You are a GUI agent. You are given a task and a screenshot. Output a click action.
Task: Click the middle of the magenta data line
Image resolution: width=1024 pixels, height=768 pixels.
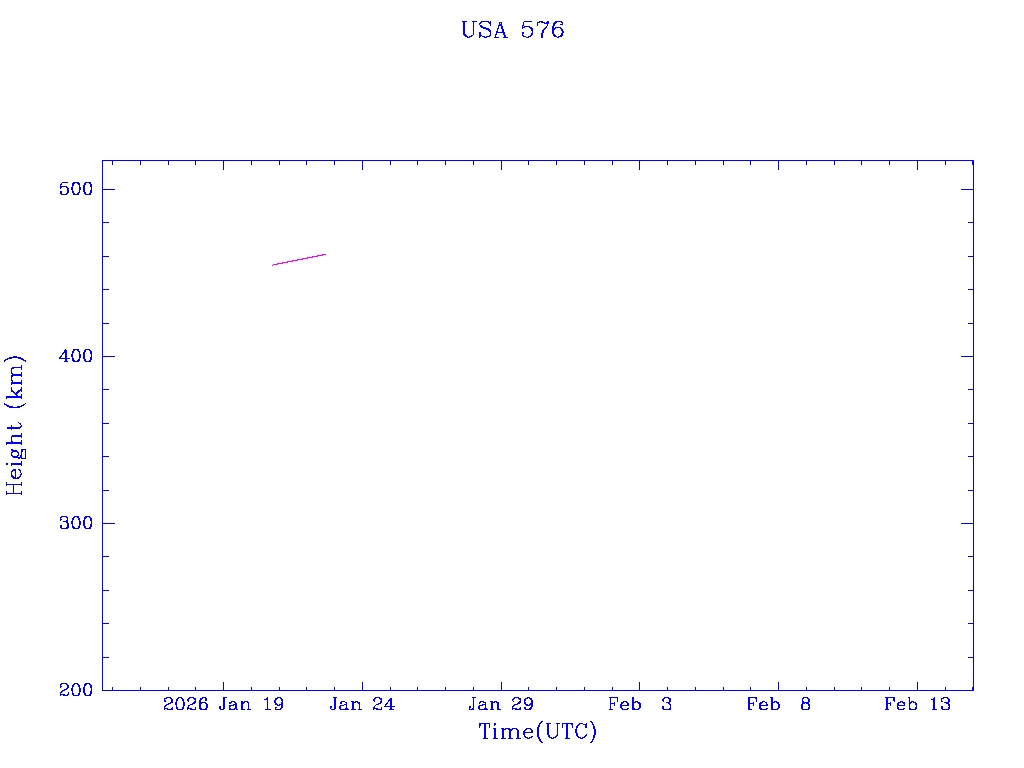point(299,259)
